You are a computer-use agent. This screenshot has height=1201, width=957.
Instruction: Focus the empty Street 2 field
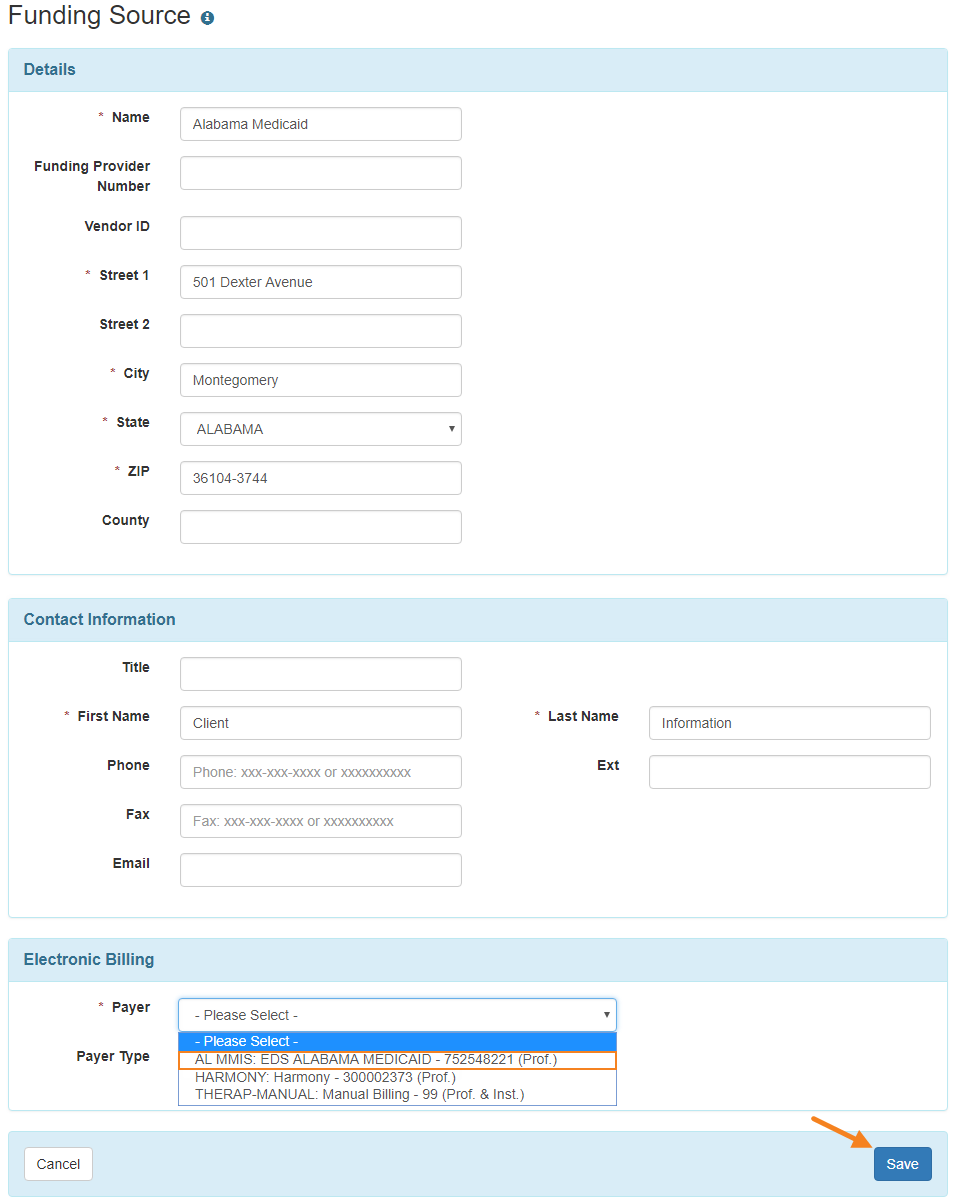[x=320, y=331]
